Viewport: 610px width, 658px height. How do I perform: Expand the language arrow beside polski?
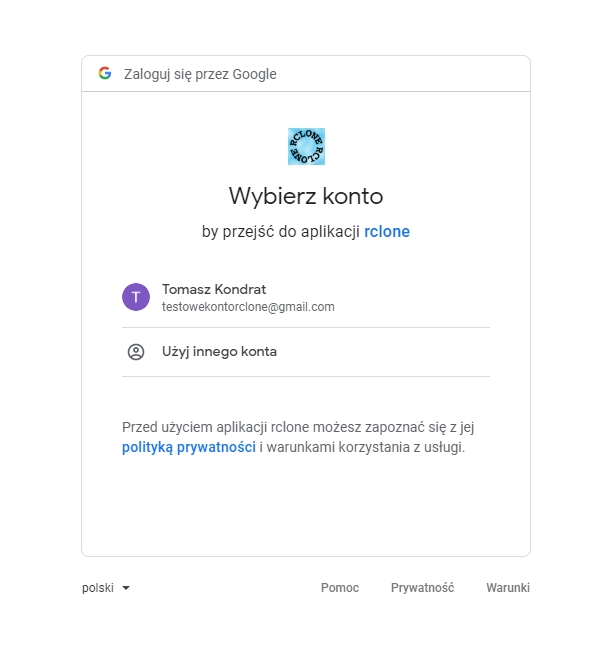[126, 588]
